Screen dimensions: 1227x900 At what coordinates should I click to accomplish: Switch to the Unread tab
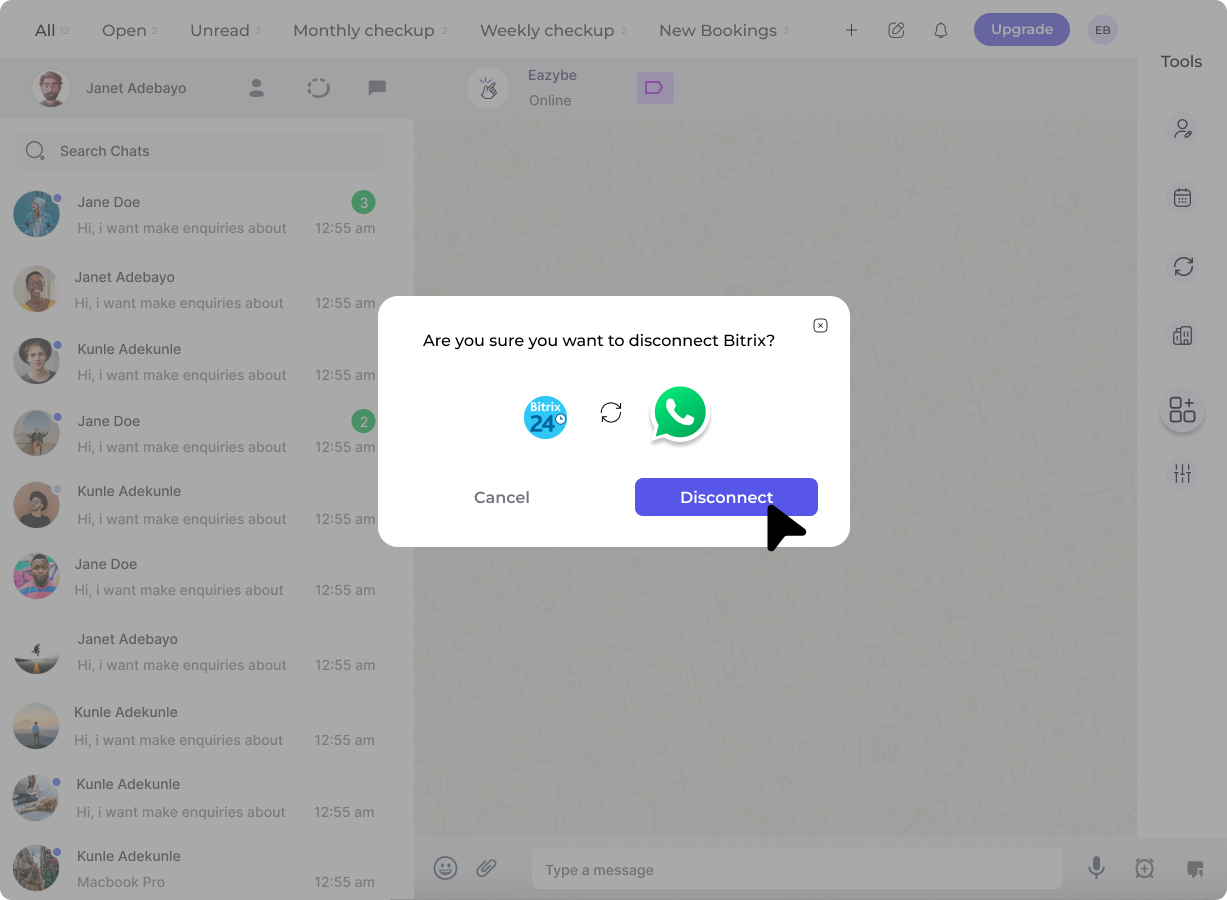[x=218, y=30]
